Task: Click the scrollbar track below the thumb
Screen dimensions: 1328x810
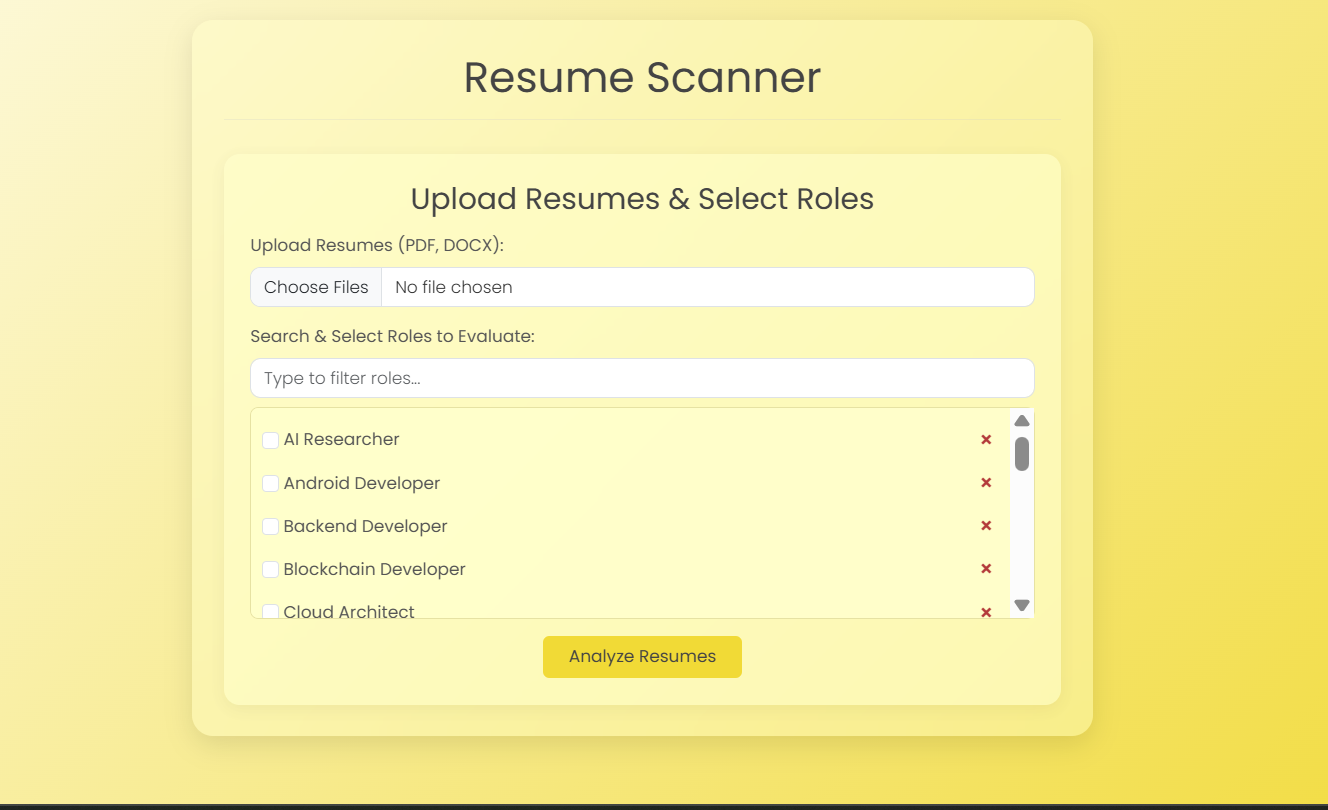Action: click(1022, 540)
